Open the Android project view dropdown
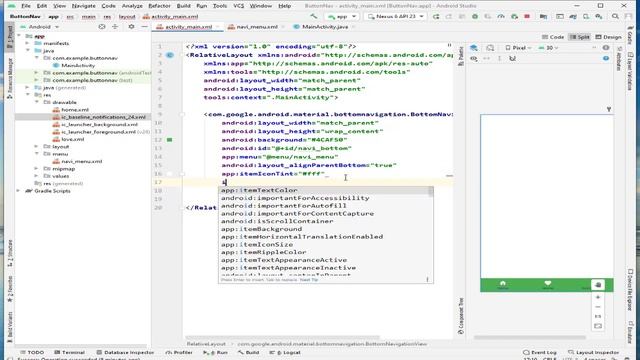This screenshot has width=640, height=360. click(40, 27)
